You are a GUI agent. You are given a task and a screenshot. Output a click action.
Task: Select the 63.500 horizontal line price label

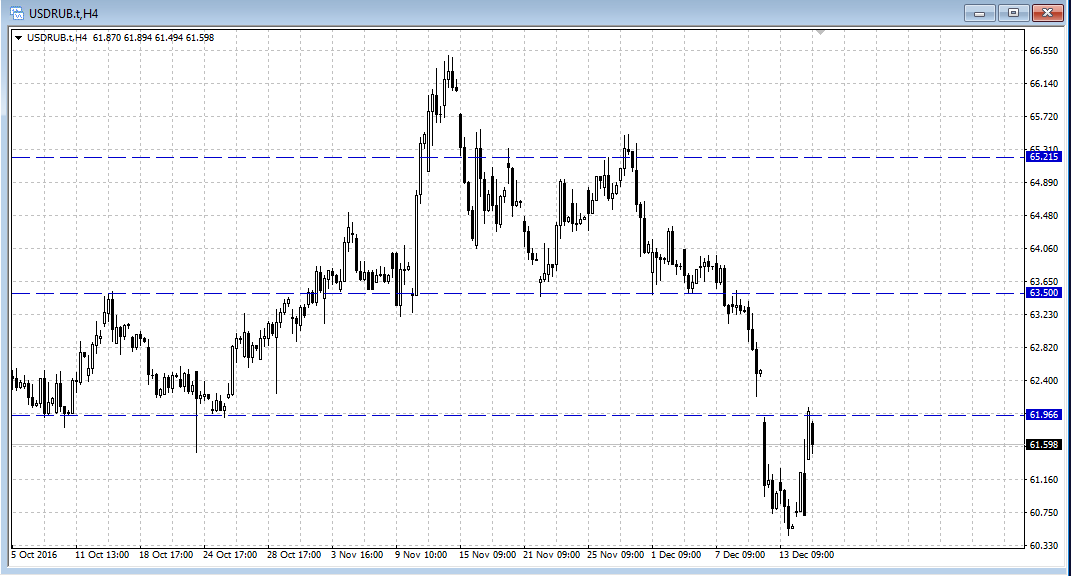click(1044, 293)
